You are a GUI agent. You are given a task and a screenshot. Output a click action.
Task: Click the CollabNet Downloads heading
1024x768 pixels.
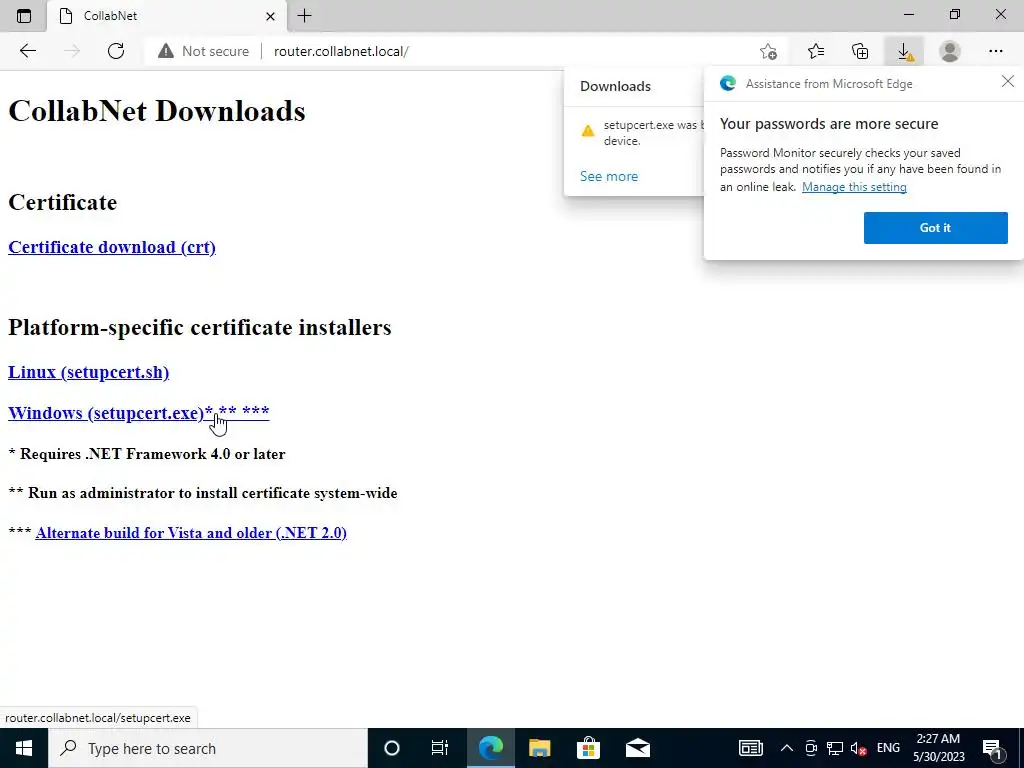157,111
